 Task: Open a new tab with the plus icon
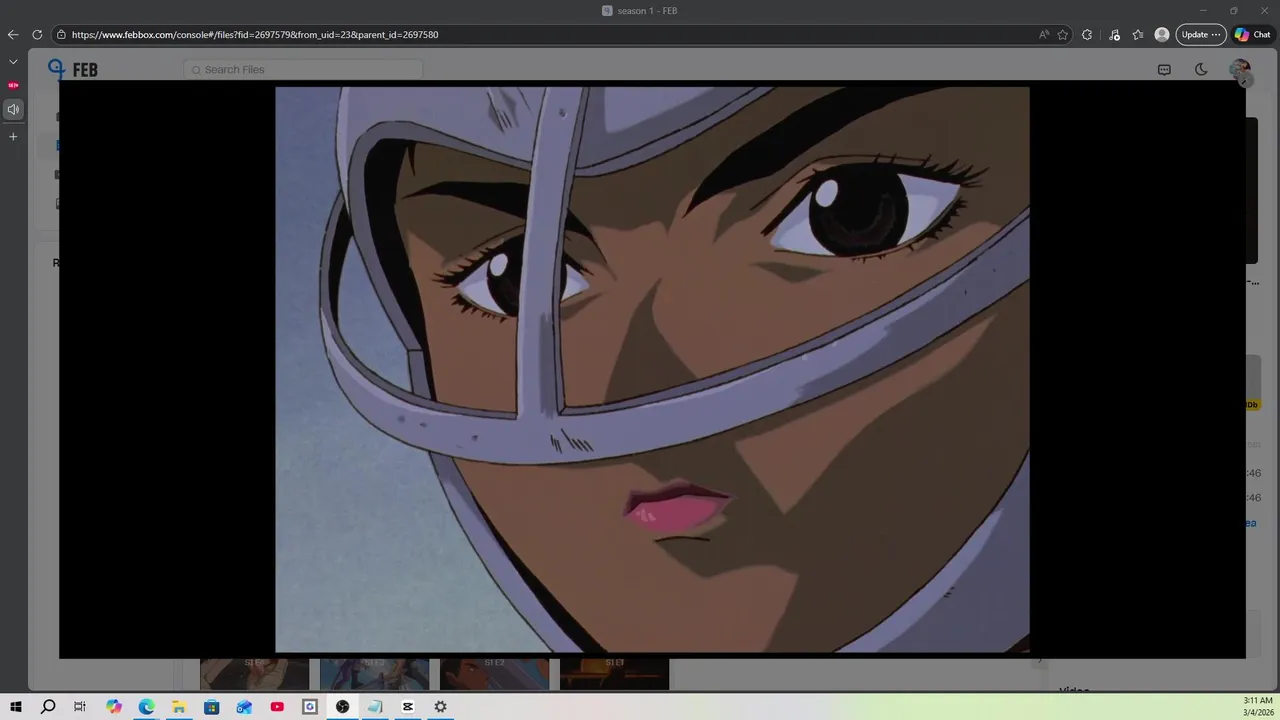click(13, 136)
